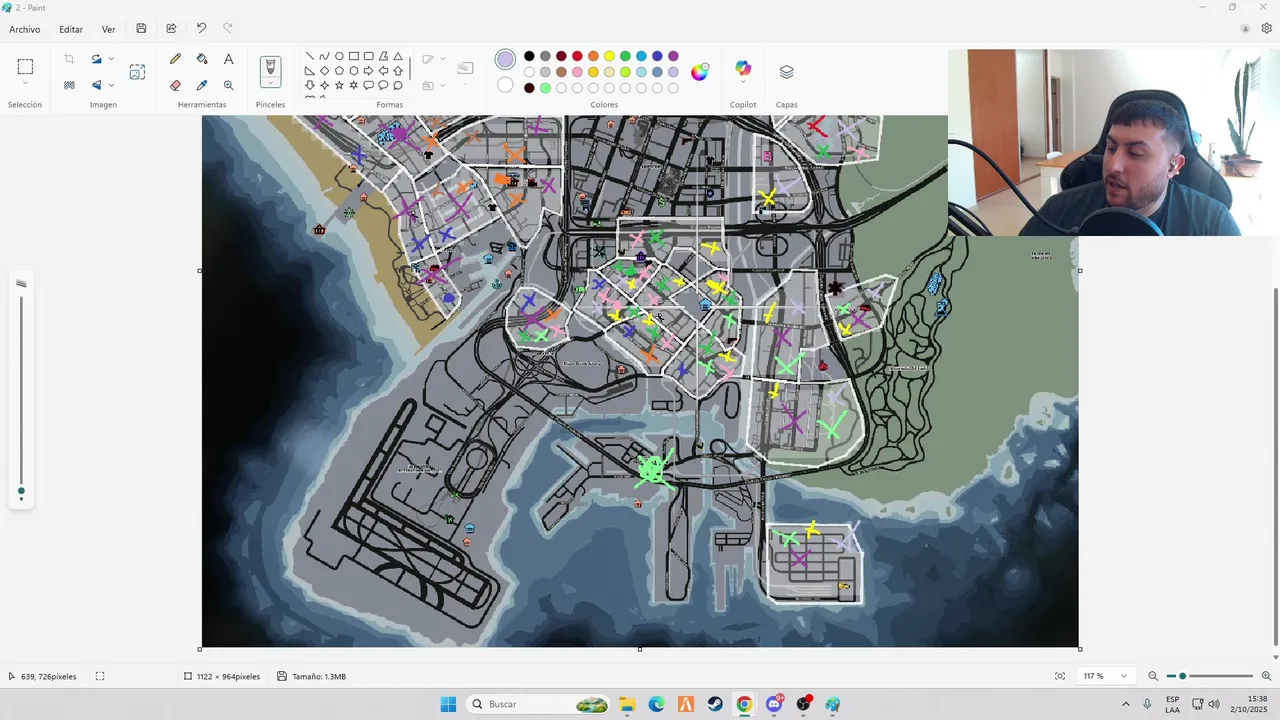This screenshot has height=720, width=1280.
Task: Select the Pencil tool
Action: (176, 59)
